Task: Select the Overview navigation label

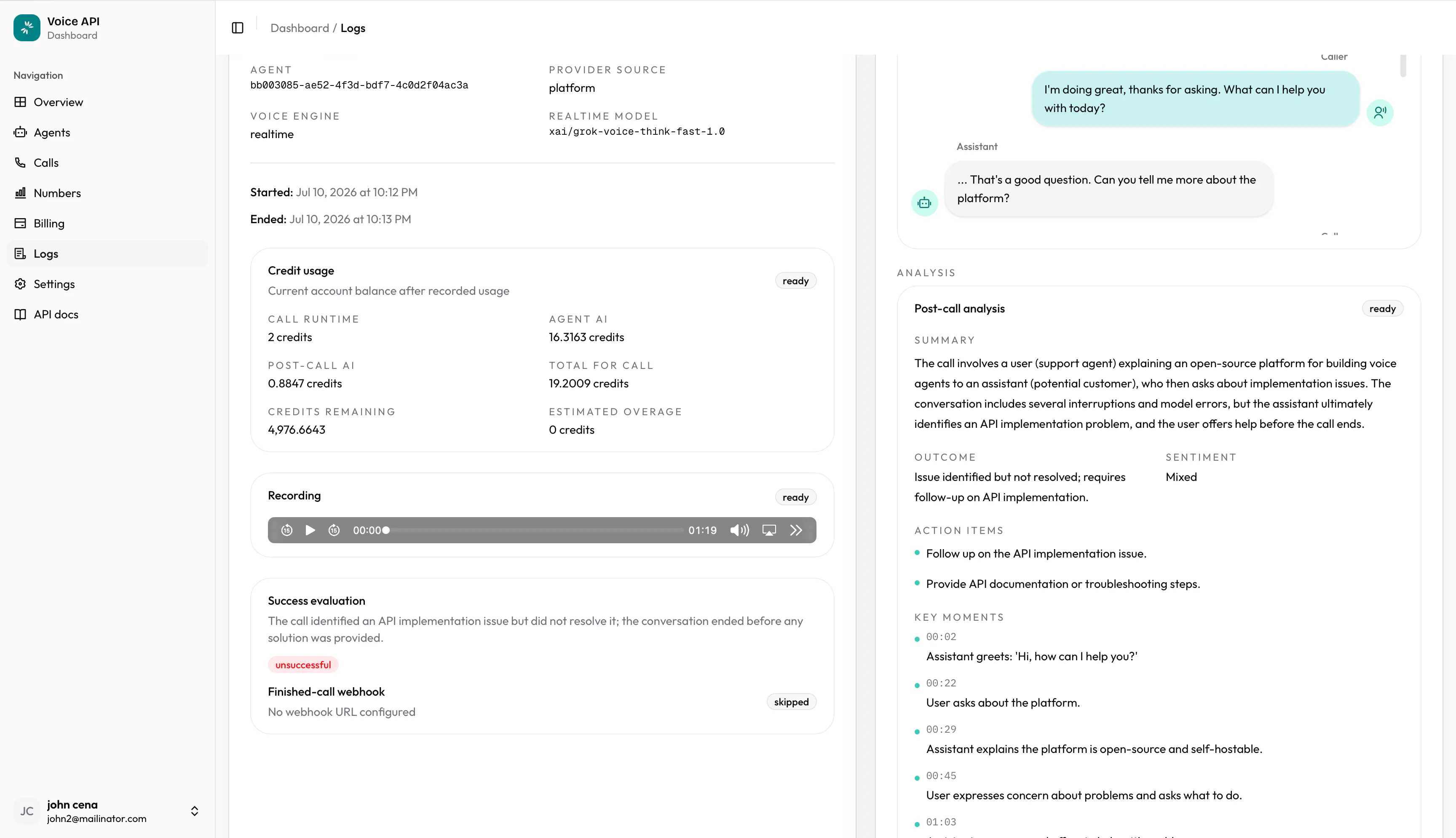Action: (x=58, y=102)
